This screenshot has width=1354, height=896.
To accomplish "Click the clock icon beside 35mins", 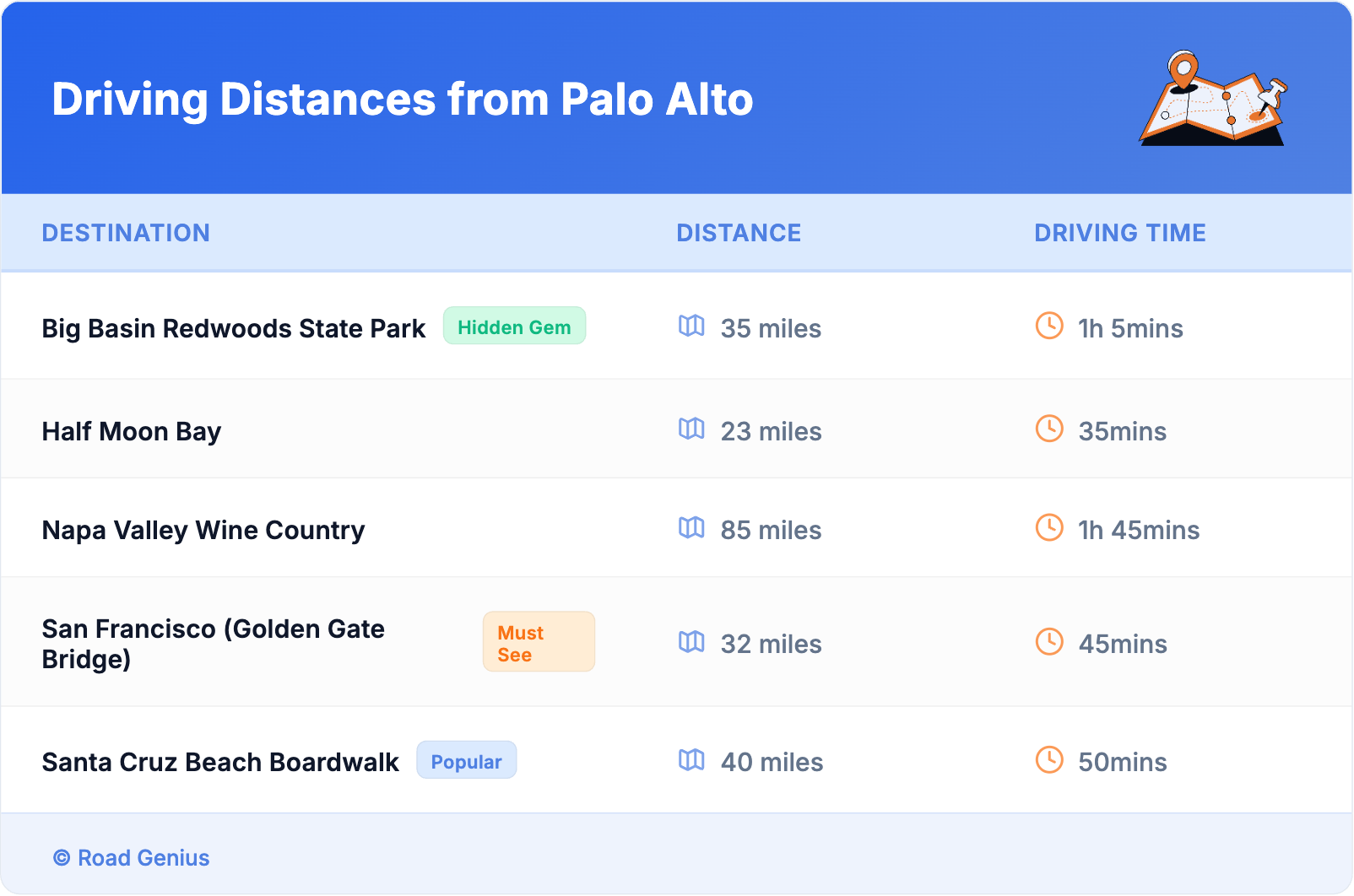I will click(1049, 429).
